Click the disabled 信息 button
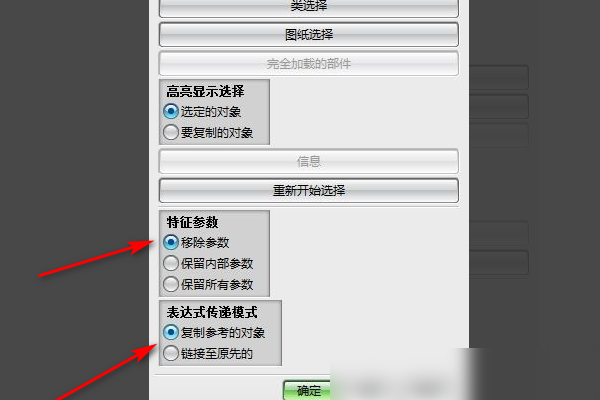 click(308, 161)
